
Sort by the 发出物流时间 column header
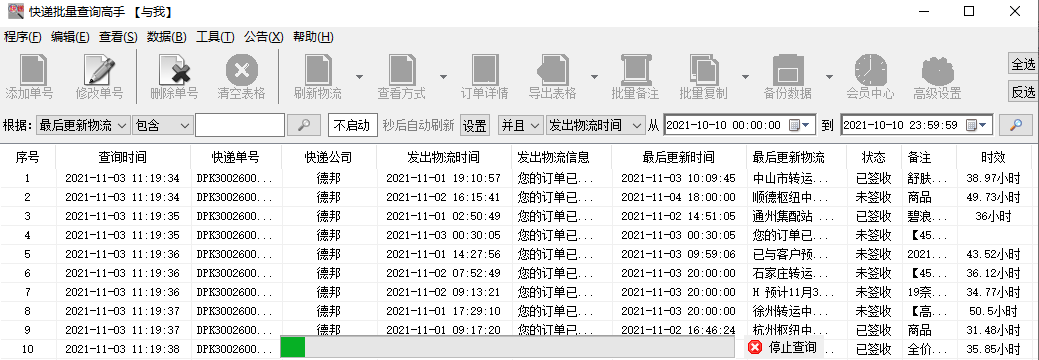(443, 157)
